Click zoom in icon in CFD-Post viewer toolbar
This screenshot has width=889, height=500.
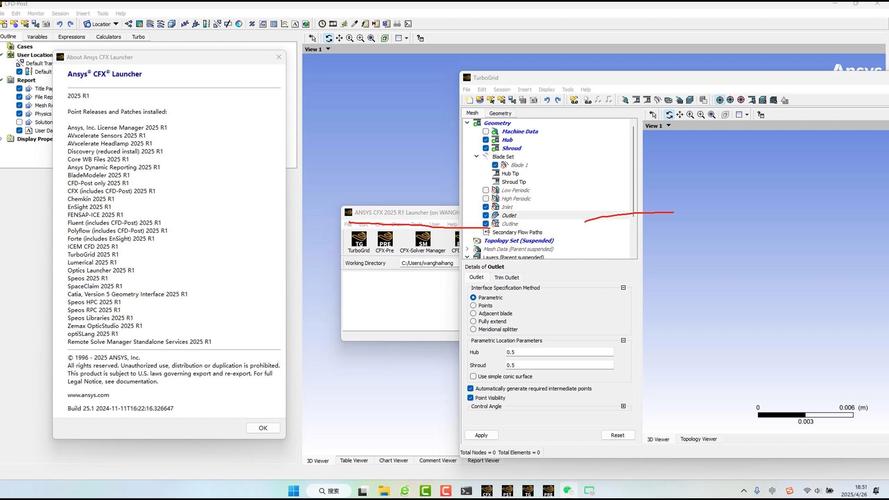click(x=350, y=38)
